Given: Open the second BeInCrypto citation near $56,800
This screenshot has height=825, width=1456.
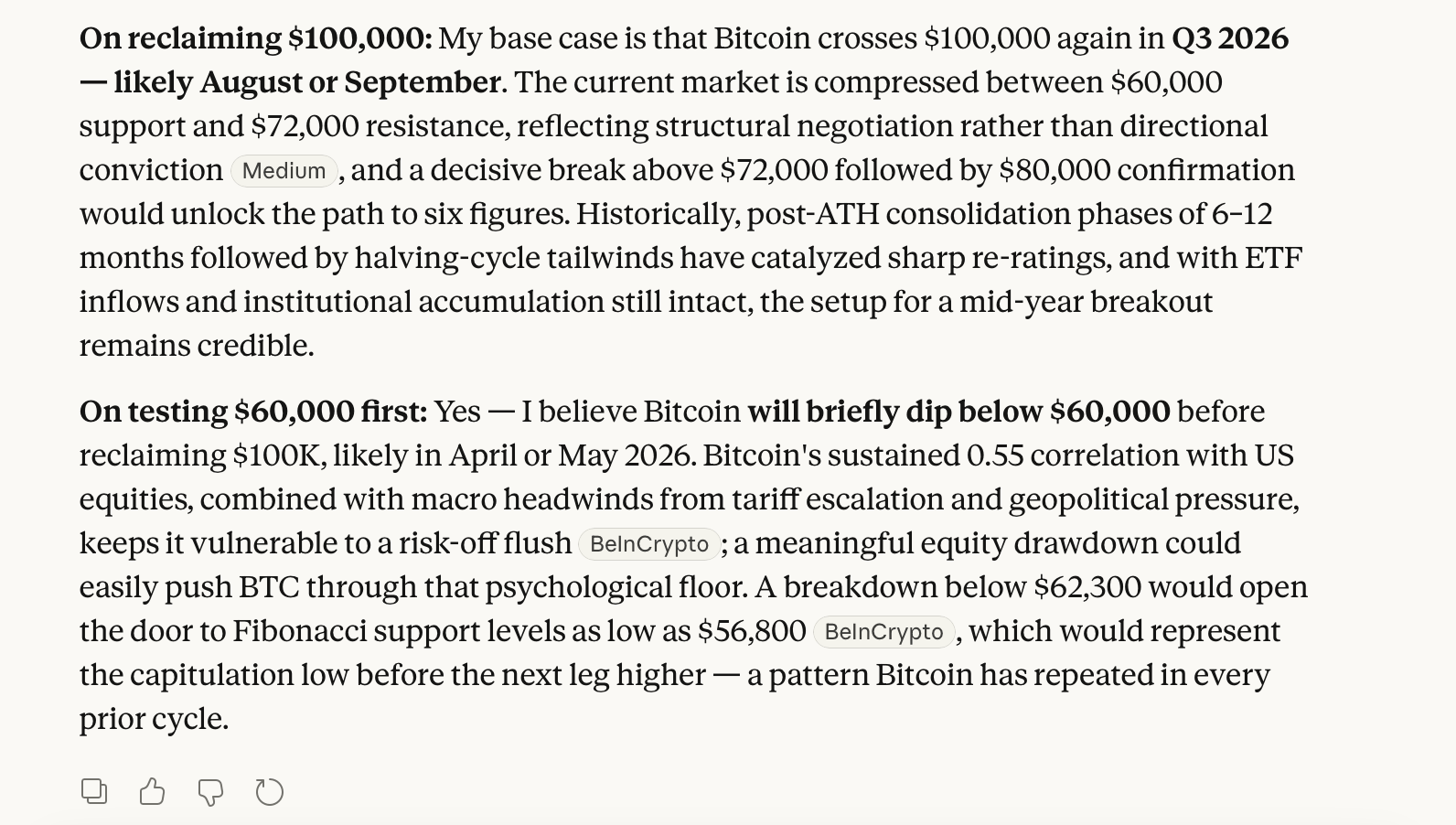Looking at the screenshot, I should [x=881, y=631].
